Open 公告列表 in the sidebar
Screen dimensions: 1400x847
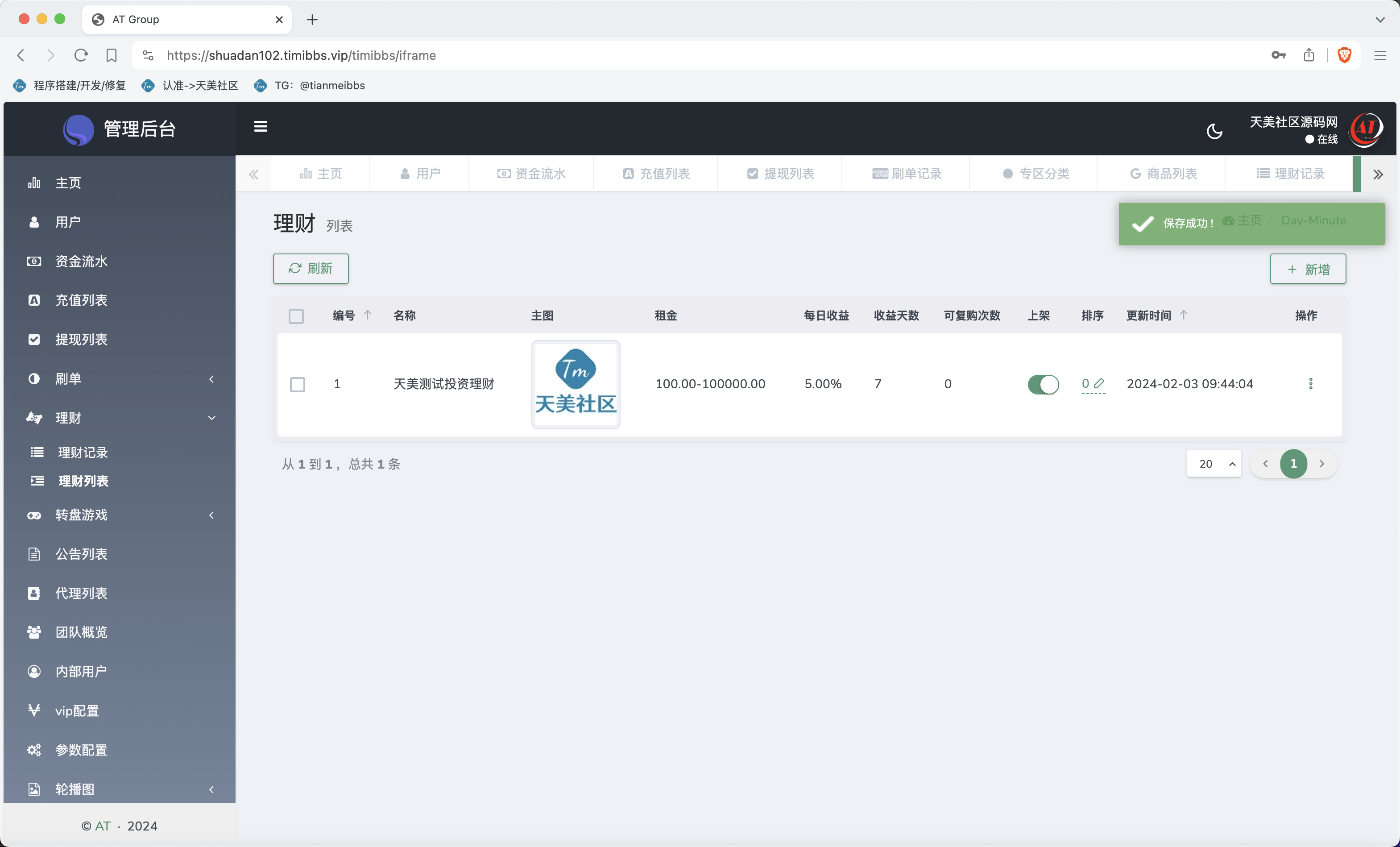[x=119, y=554]
